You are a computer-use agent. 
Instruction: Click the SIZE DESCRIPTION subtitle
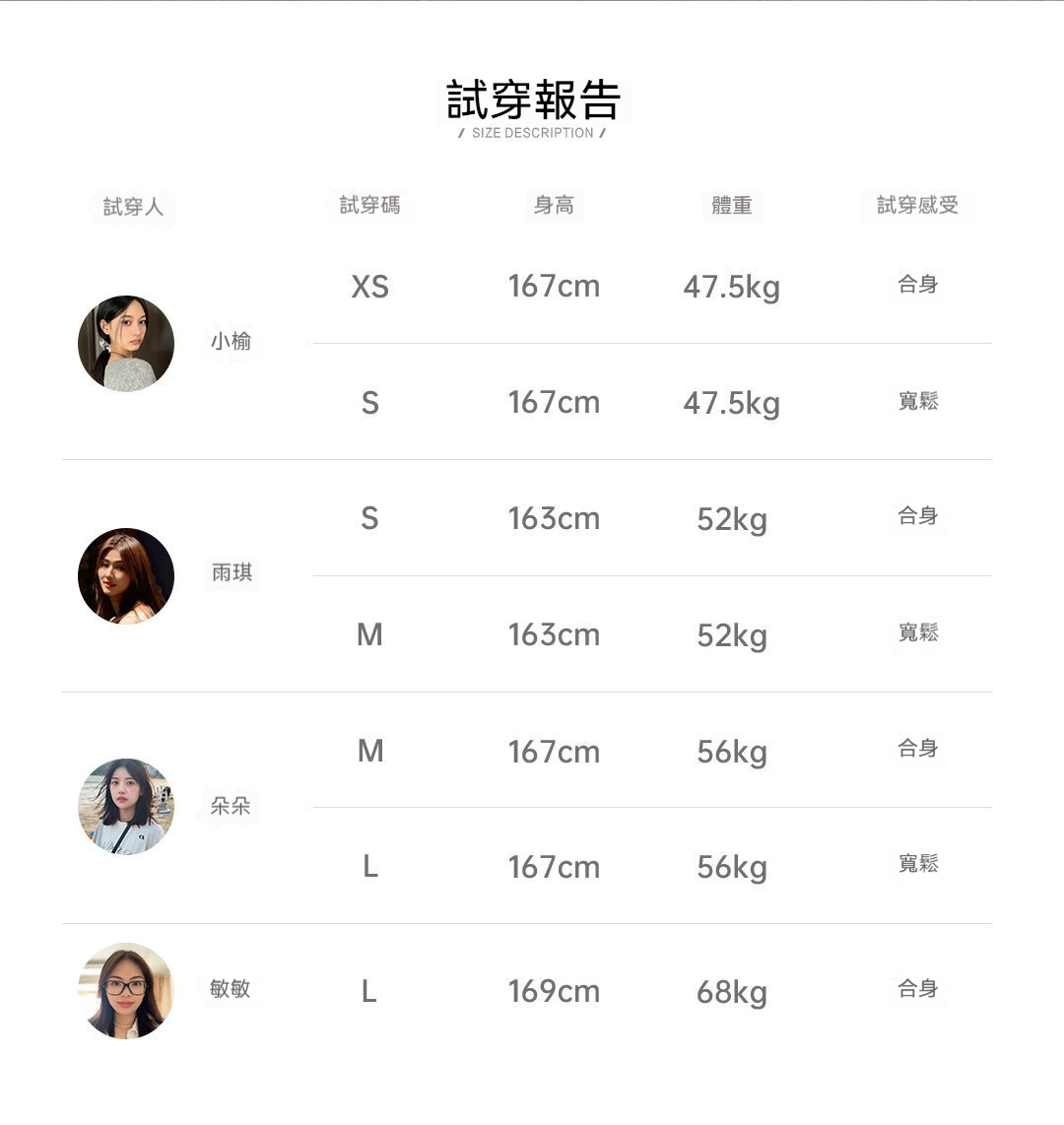pyautogui.click(x=532, y=133)
